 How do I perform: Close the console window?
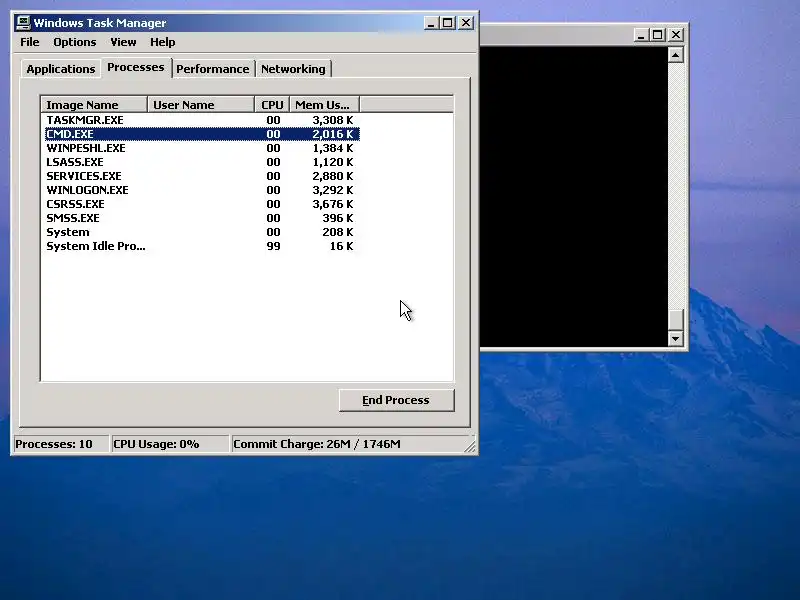pyautogui.click(x=676, y=35)
